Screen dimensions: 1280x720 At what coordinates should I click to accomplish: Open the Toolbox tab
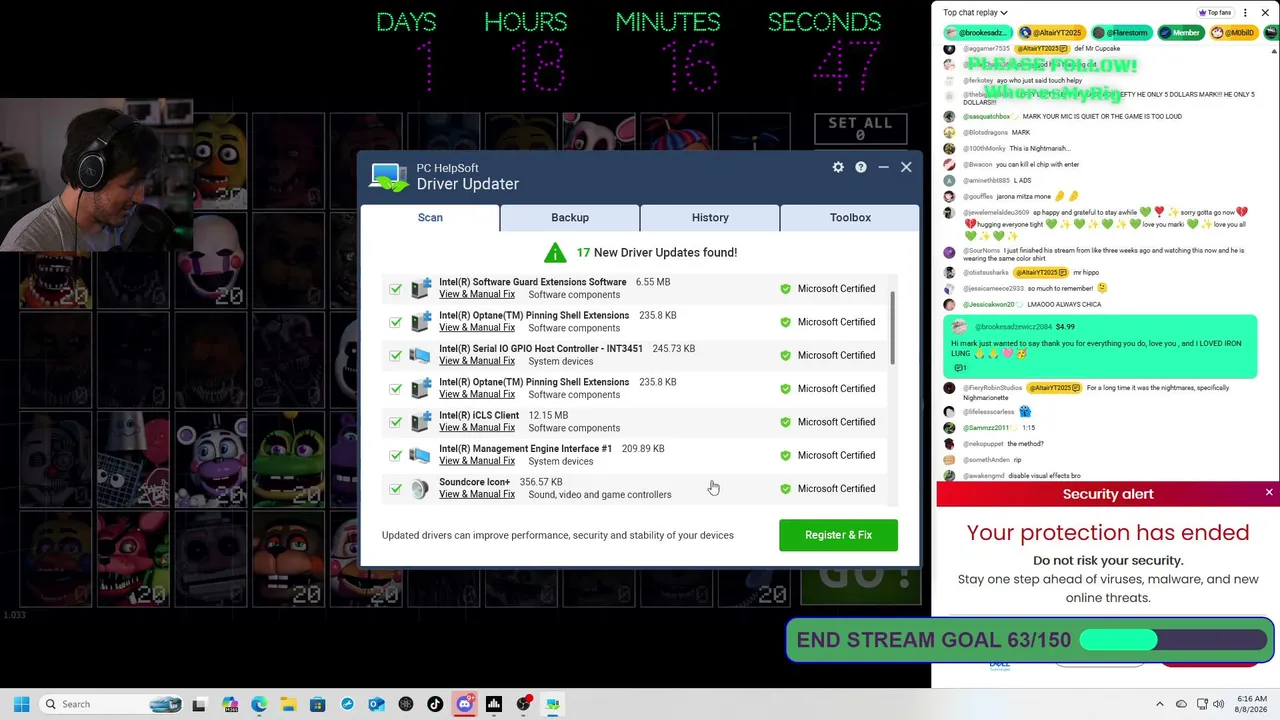850,218
